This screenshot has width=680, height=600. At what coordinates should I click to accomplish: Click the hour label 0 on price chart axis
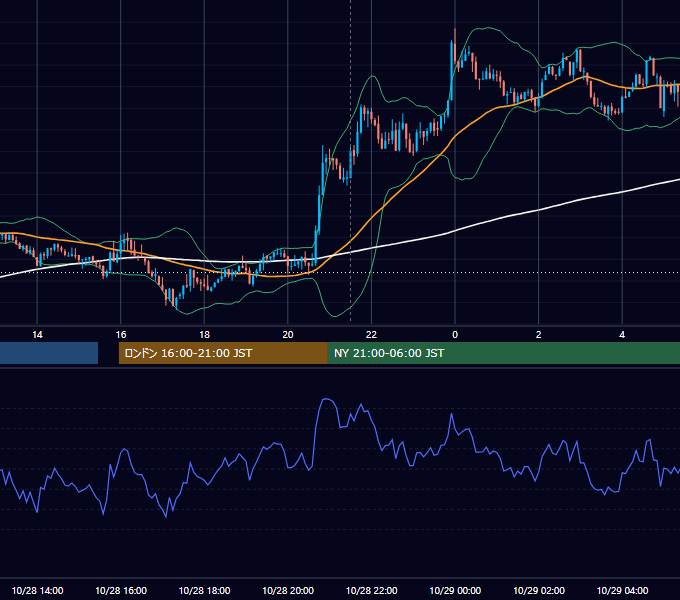pos(455,335)
